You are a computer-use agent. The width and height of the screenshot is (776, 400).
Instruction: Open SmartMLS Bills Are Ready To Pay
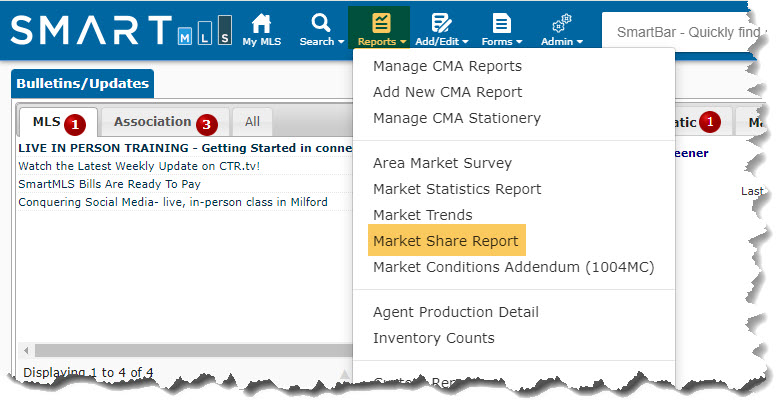[109, 184]
